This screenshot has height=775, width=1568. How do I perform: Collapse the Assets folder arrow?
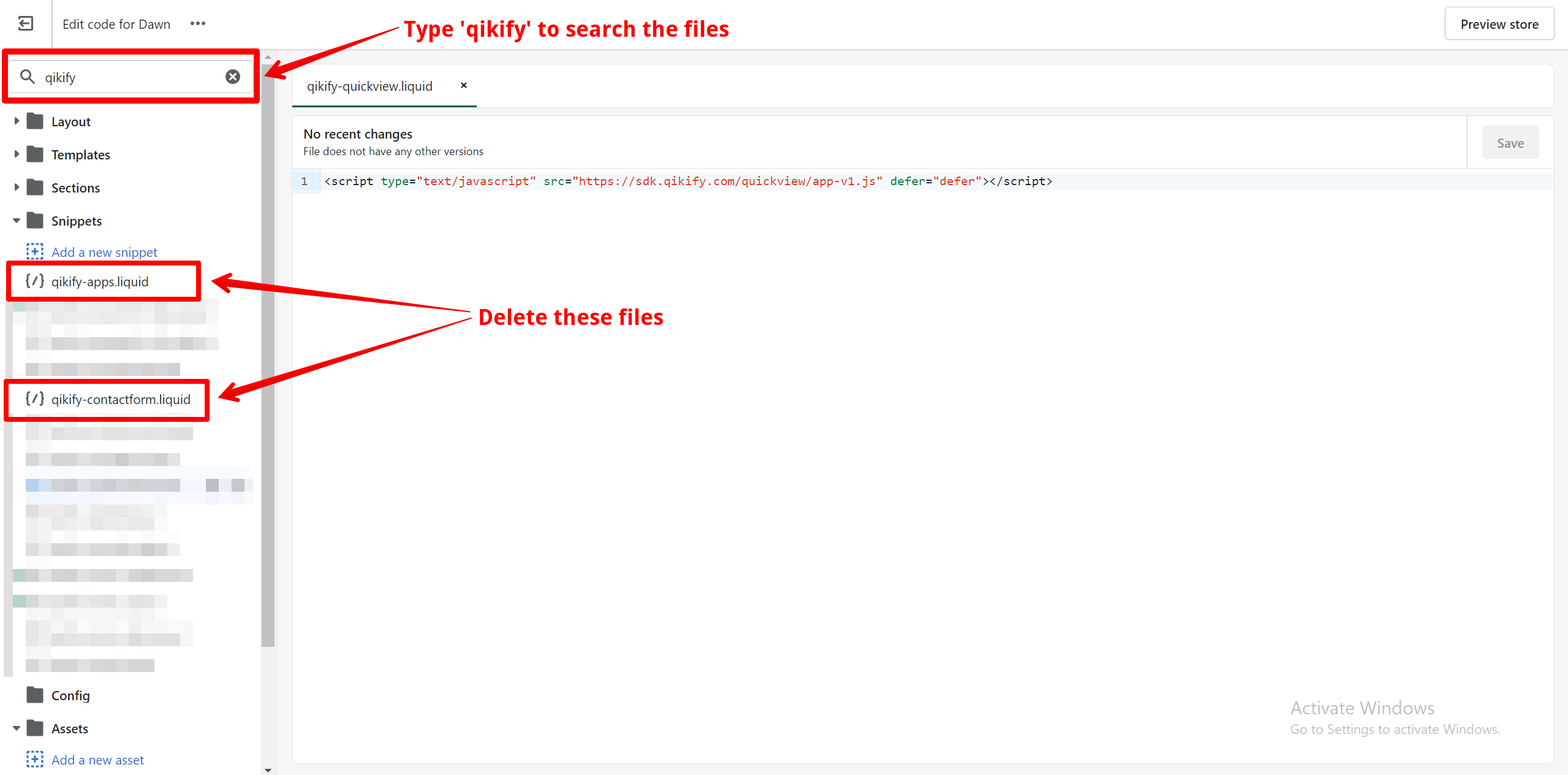point(17,728)
